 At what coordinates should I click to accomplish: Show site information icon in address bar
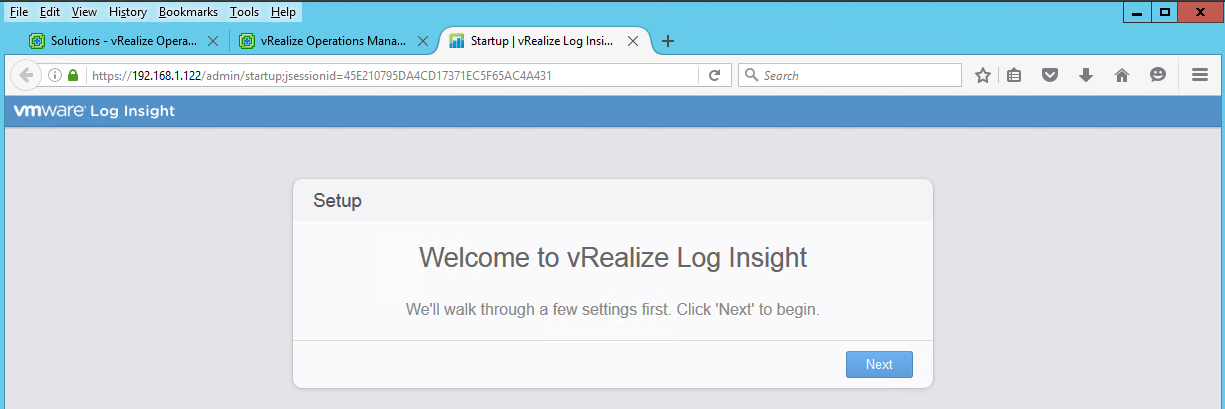55,75
